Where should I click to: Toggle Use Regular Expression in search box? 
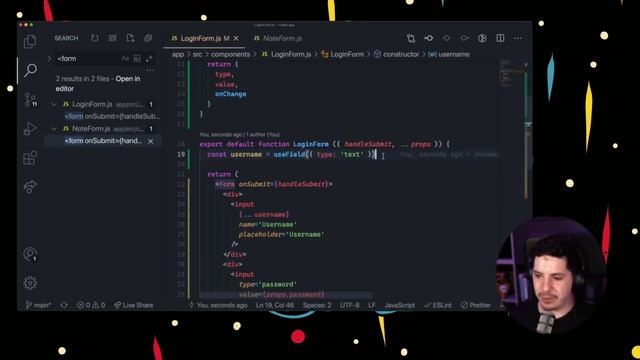[149, 59]
